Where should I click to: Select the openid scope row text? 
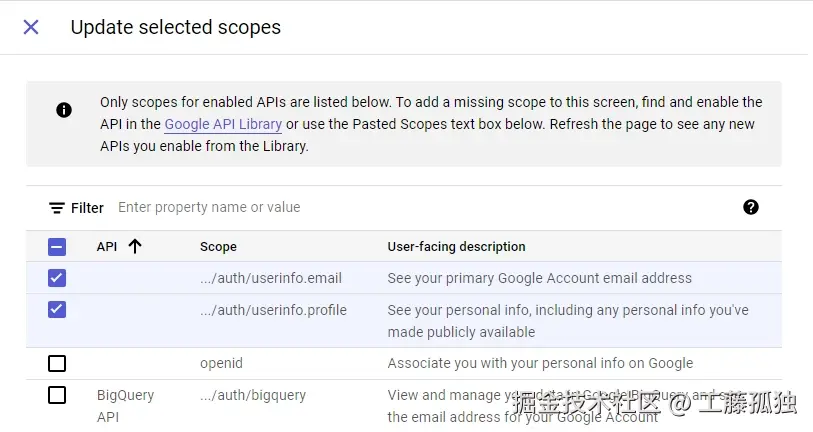click(221, 363)
